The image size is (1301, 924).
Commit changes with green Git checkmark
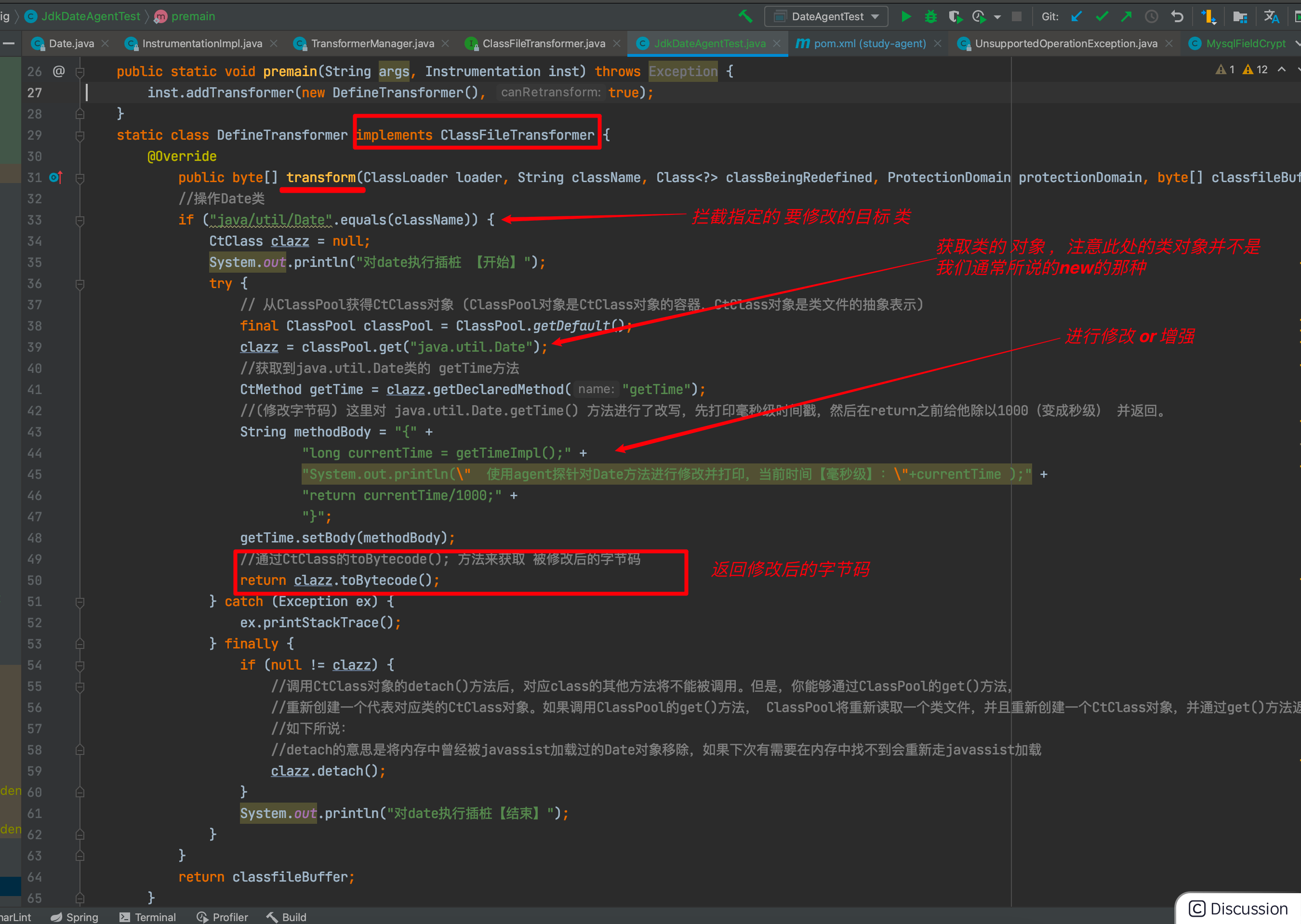pos(1102,16)
